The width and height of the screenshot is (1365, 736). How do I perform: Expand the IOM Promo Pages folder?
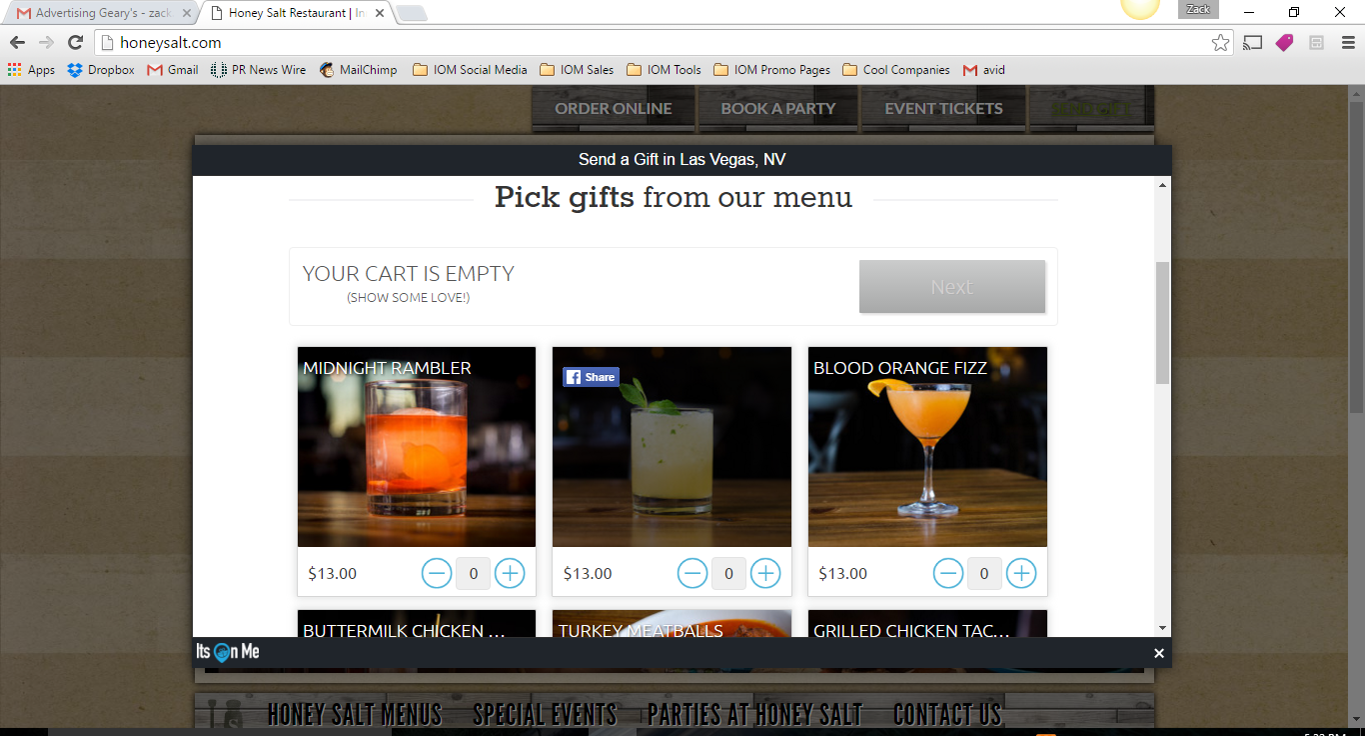pyautogui.click(x=772, y=70)
